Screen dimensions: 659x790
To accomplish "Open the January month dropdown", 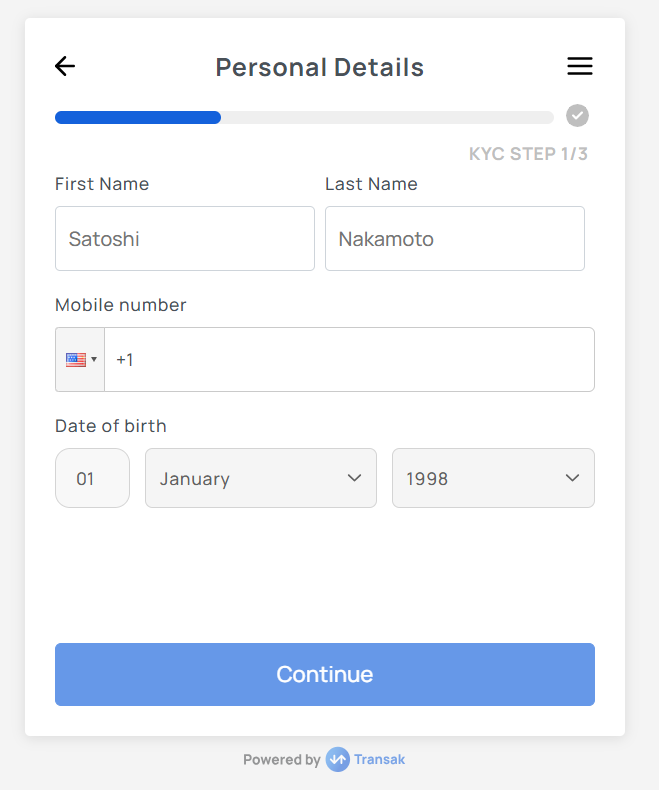I will coord(261,478).
